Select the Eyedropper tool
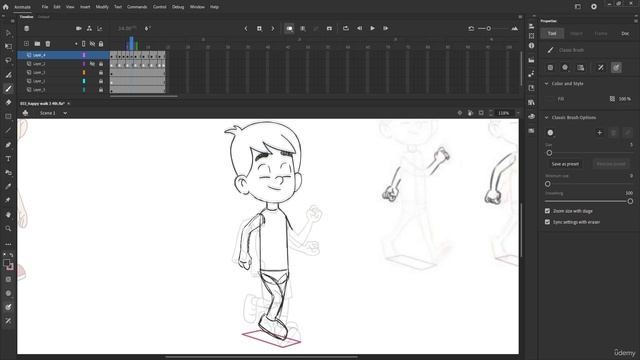This screenshot has width=640, height=360. coord(8,186)
